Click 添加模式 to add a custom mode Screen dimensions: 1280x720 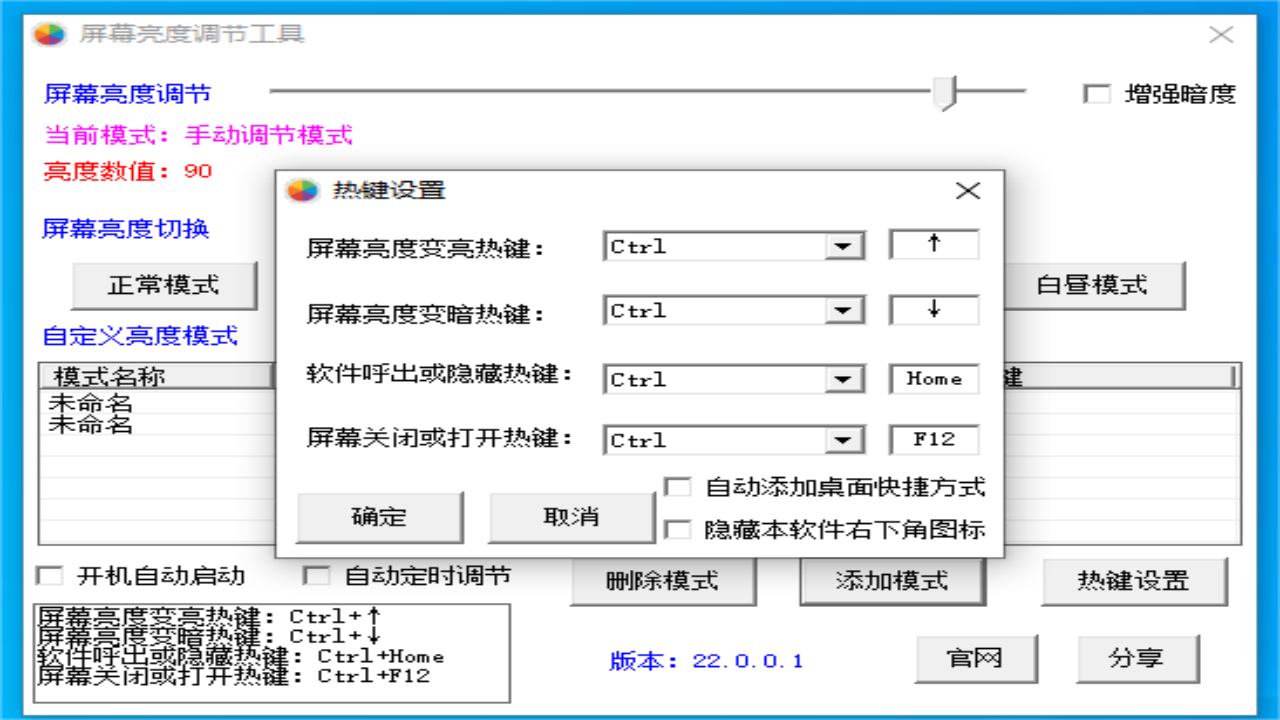pyautogui.click(x=893, y=581)
